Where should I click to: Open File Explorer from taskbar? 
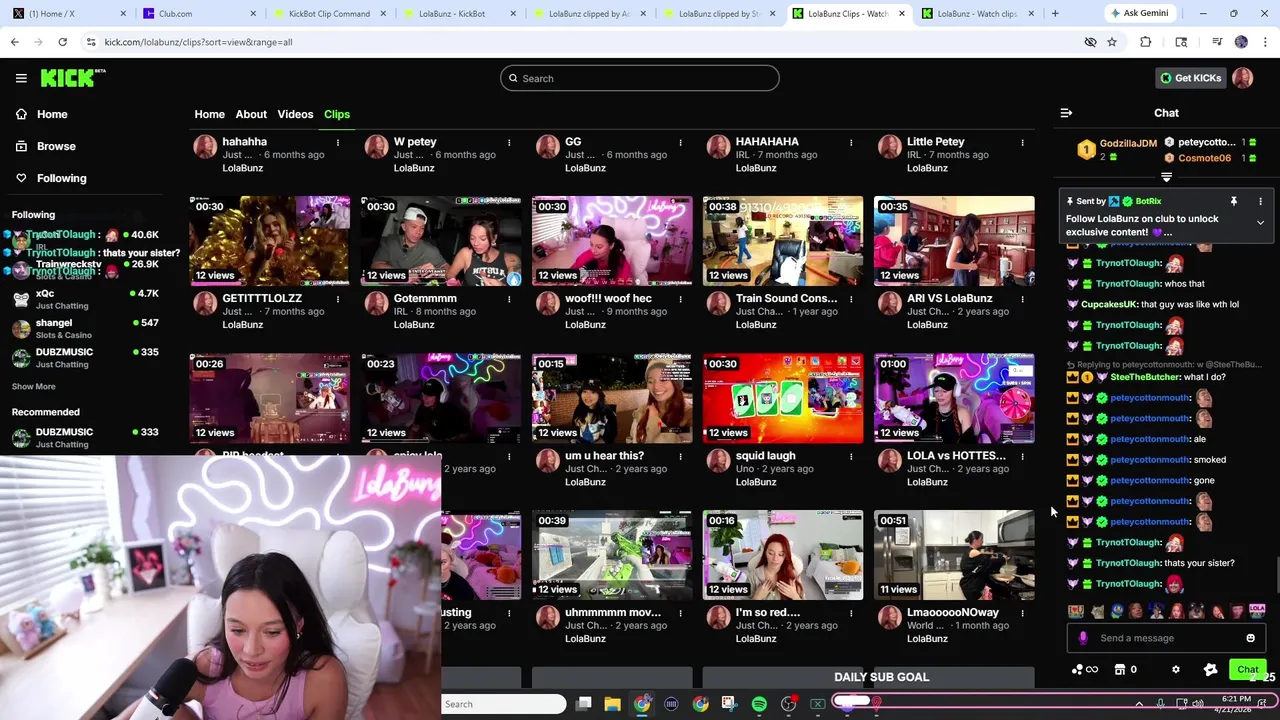point(612,704)
